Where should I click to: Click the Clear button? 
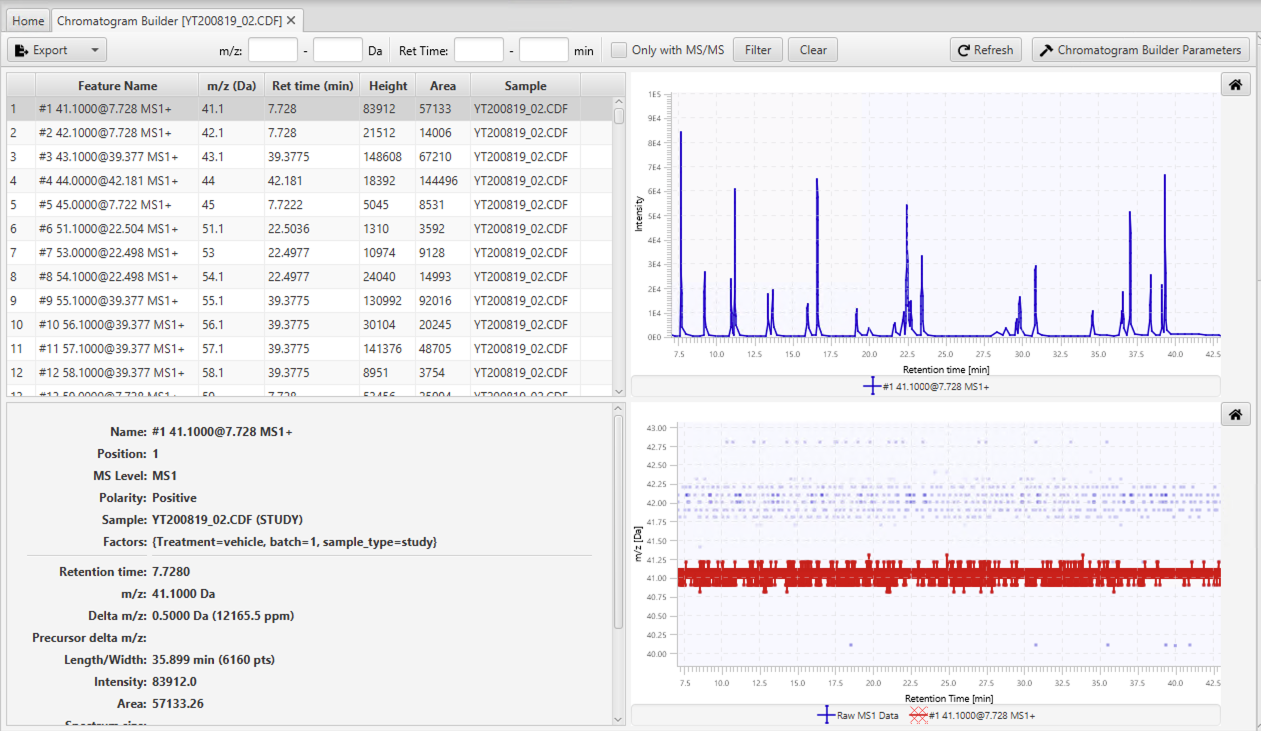[813, 50]
